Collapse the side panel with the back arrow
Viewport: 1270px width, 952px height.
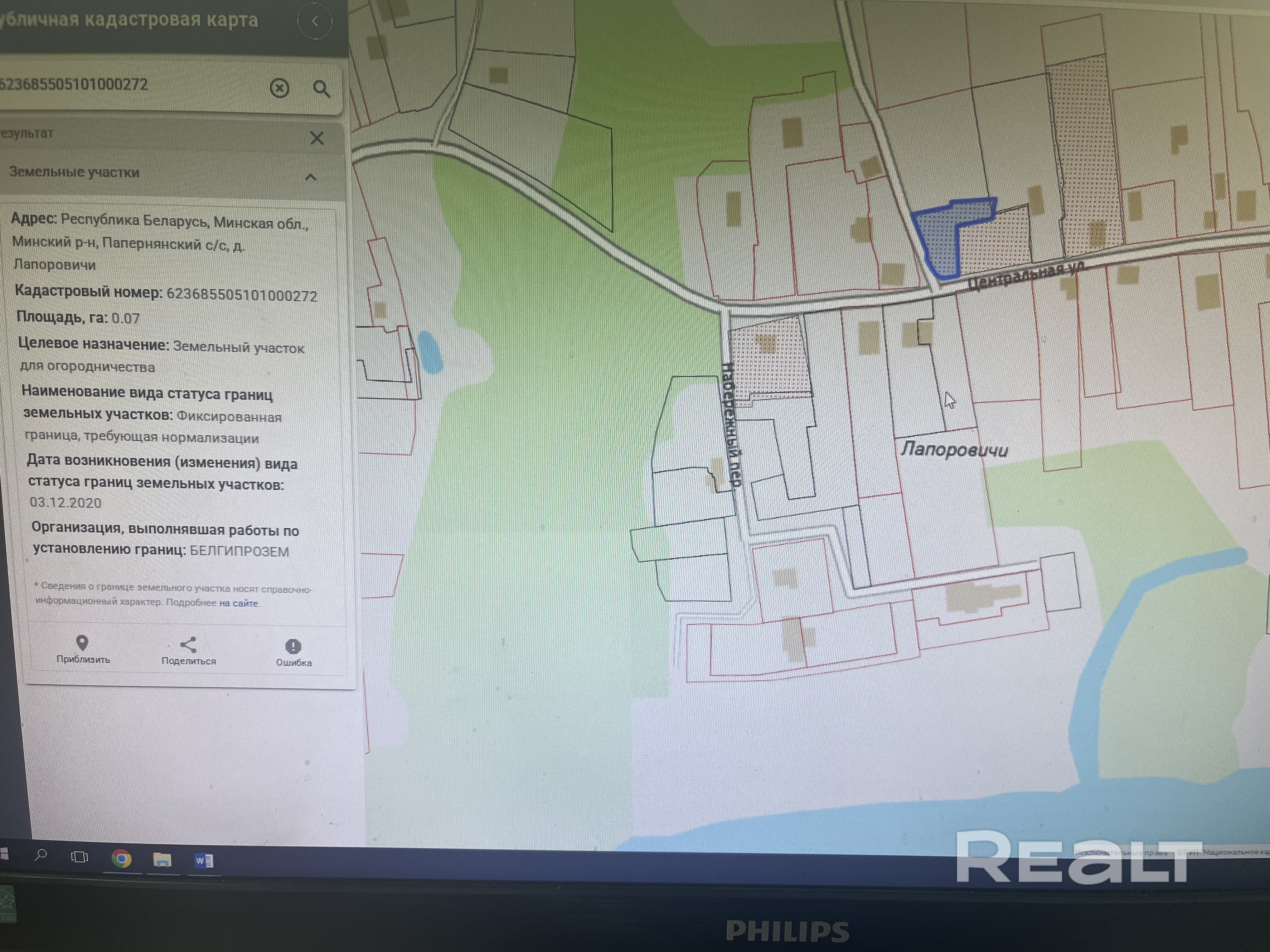click(315, 21)
